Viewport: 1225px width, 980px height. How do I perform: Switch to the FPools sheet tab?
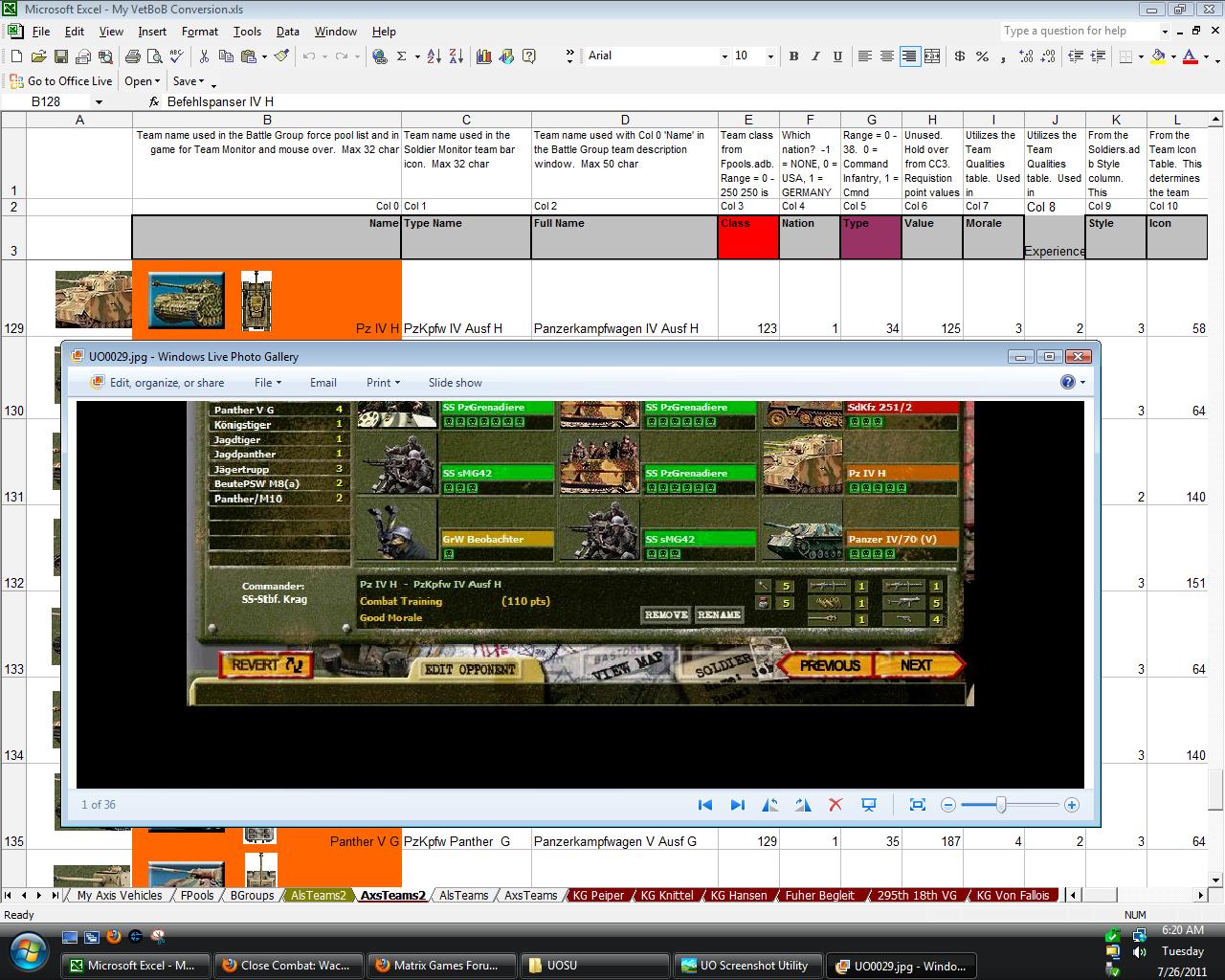(x=197, y=896)
